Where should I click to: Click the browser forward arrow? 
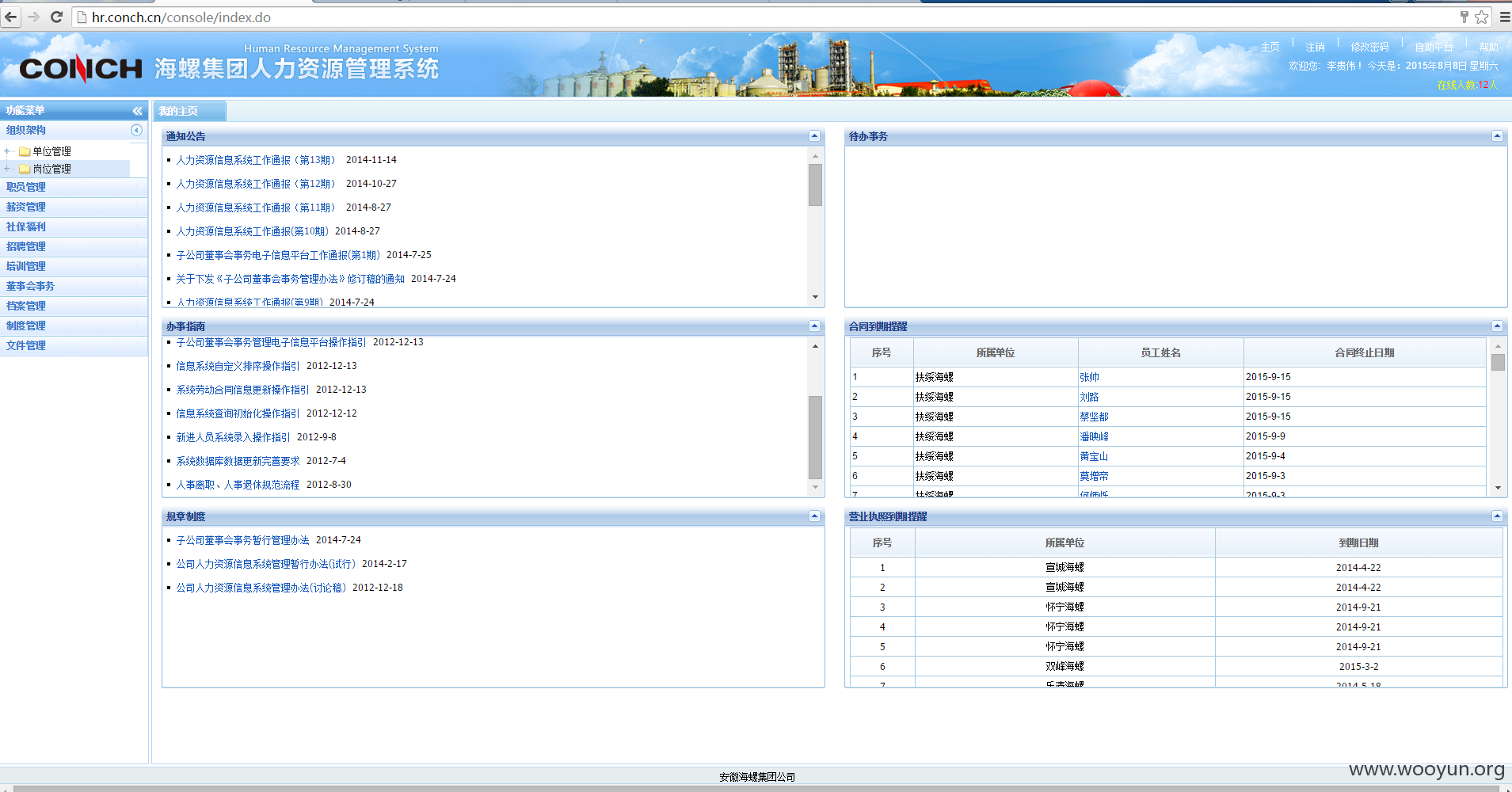33,17
